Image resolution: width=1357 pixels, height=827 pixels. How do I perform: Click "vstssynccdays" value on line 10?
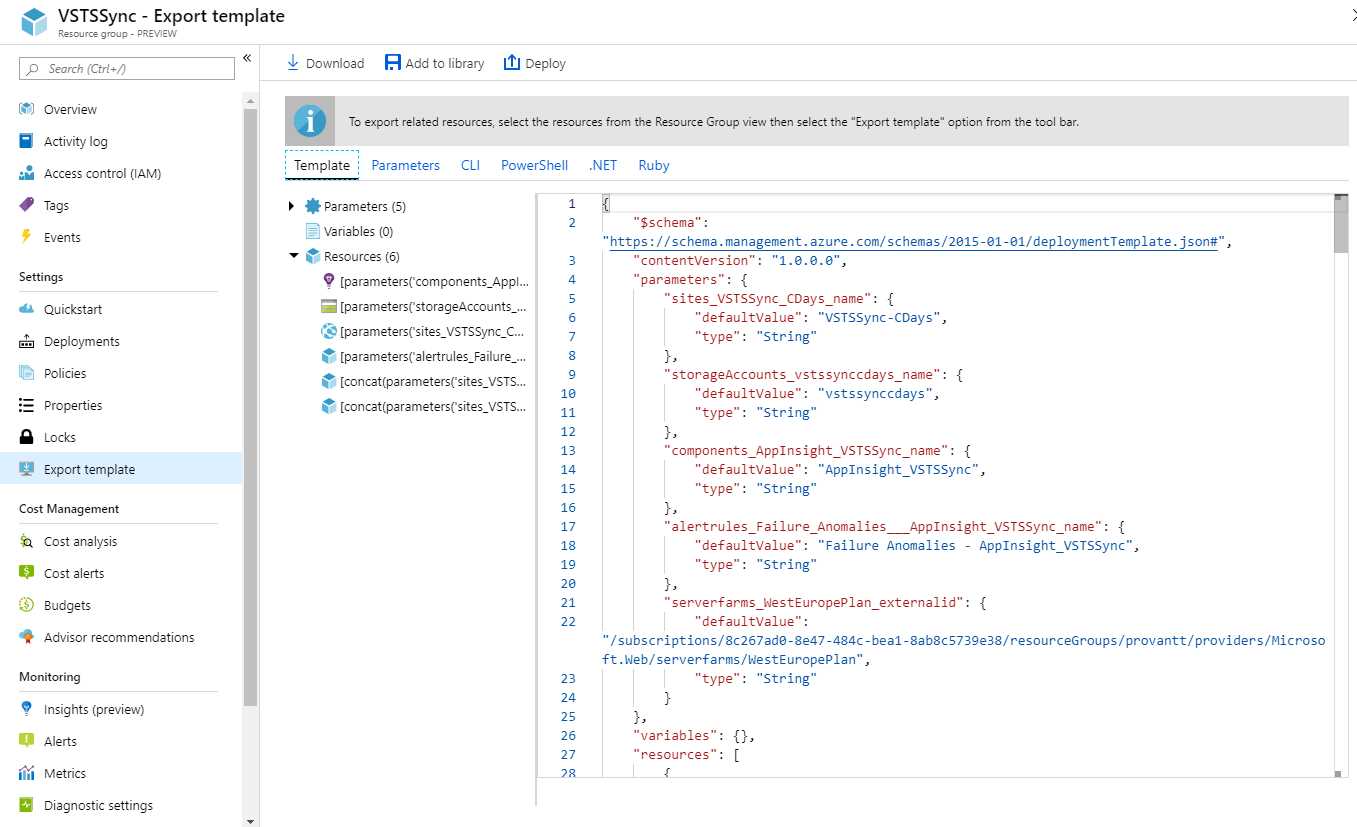876,393
